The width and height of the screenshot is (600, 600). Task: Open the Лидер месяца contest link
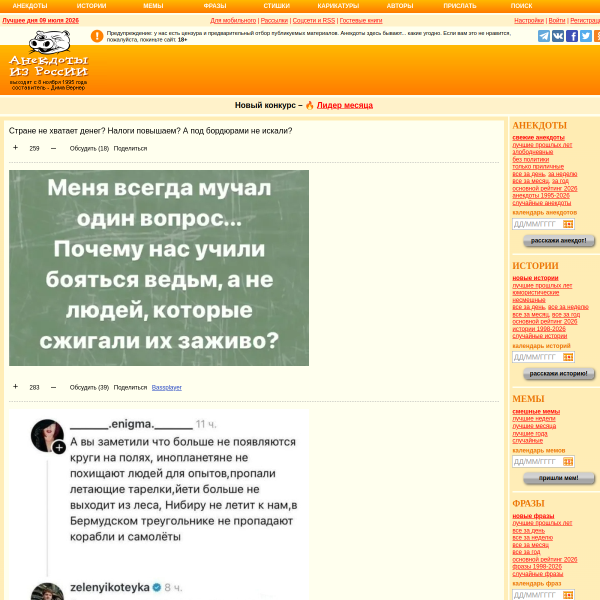pyautogui.click(x=345, y=105)
